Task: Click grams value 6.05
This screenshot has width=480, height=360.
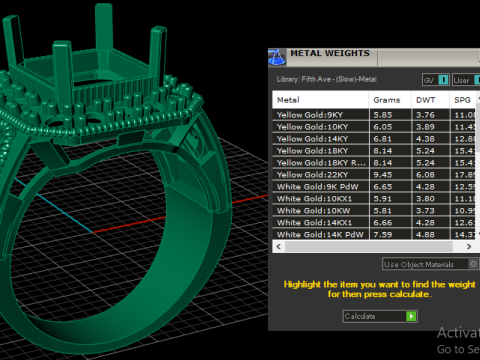Action: [x=383, y=127]
